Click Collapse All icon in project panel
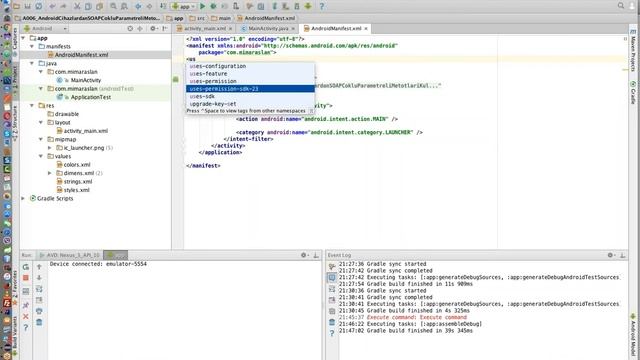The height and width of the screenshot is (360, 640). click(x=140, y=29)
